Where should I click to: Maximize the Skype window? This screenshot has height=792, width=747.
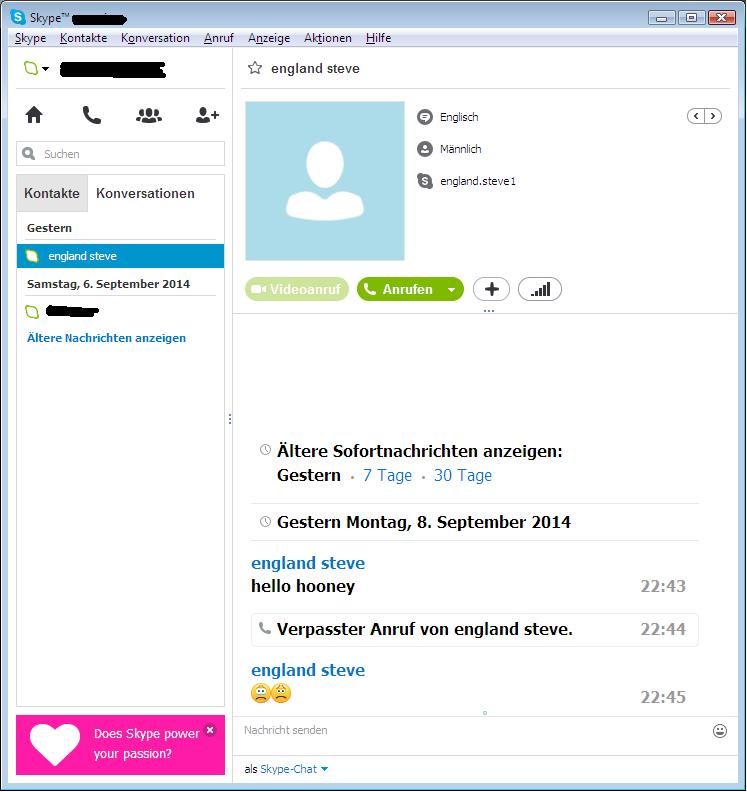(691, 18)
